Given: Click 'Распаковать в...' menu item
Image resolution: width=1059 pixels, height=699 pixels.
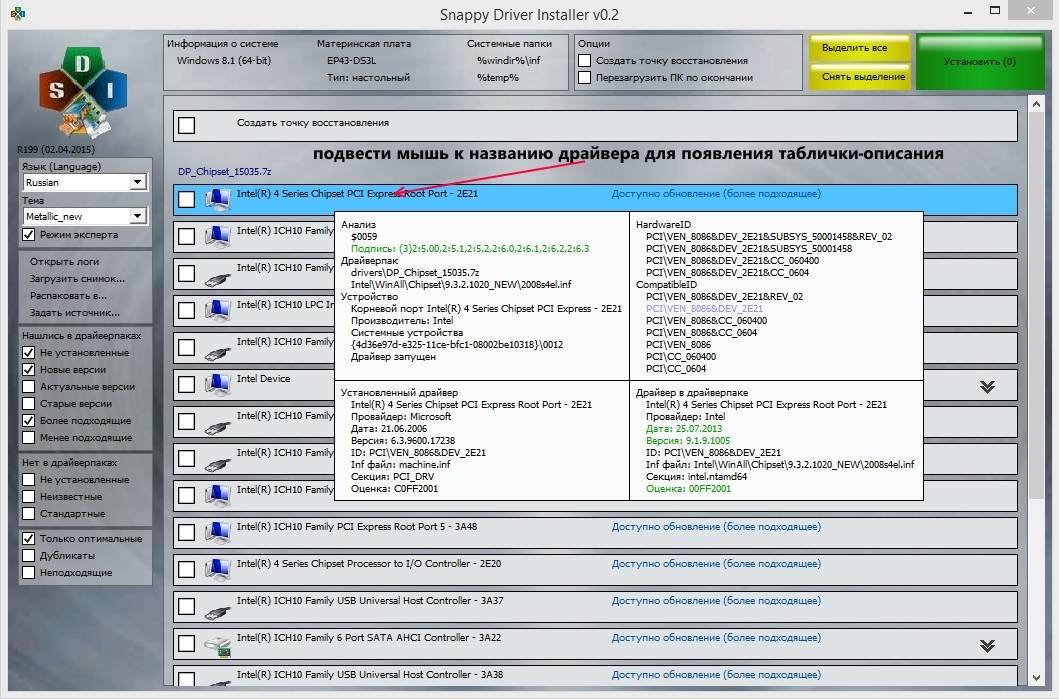Looking at the screenshot, I should coord(68,295).
